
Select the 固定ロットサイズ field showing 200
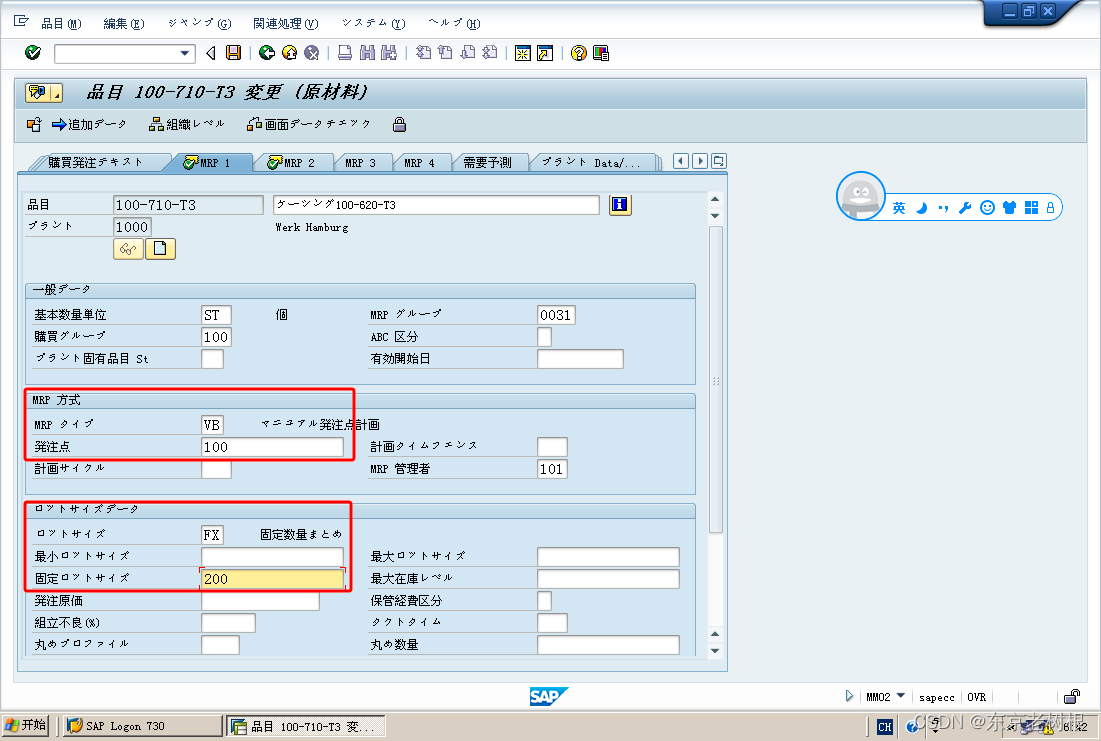pos(270,578)
